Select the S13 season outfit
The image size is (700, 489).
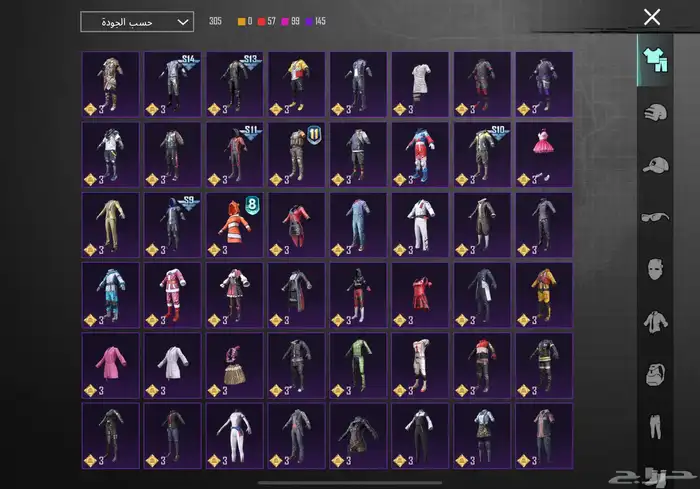coord(234,84)
